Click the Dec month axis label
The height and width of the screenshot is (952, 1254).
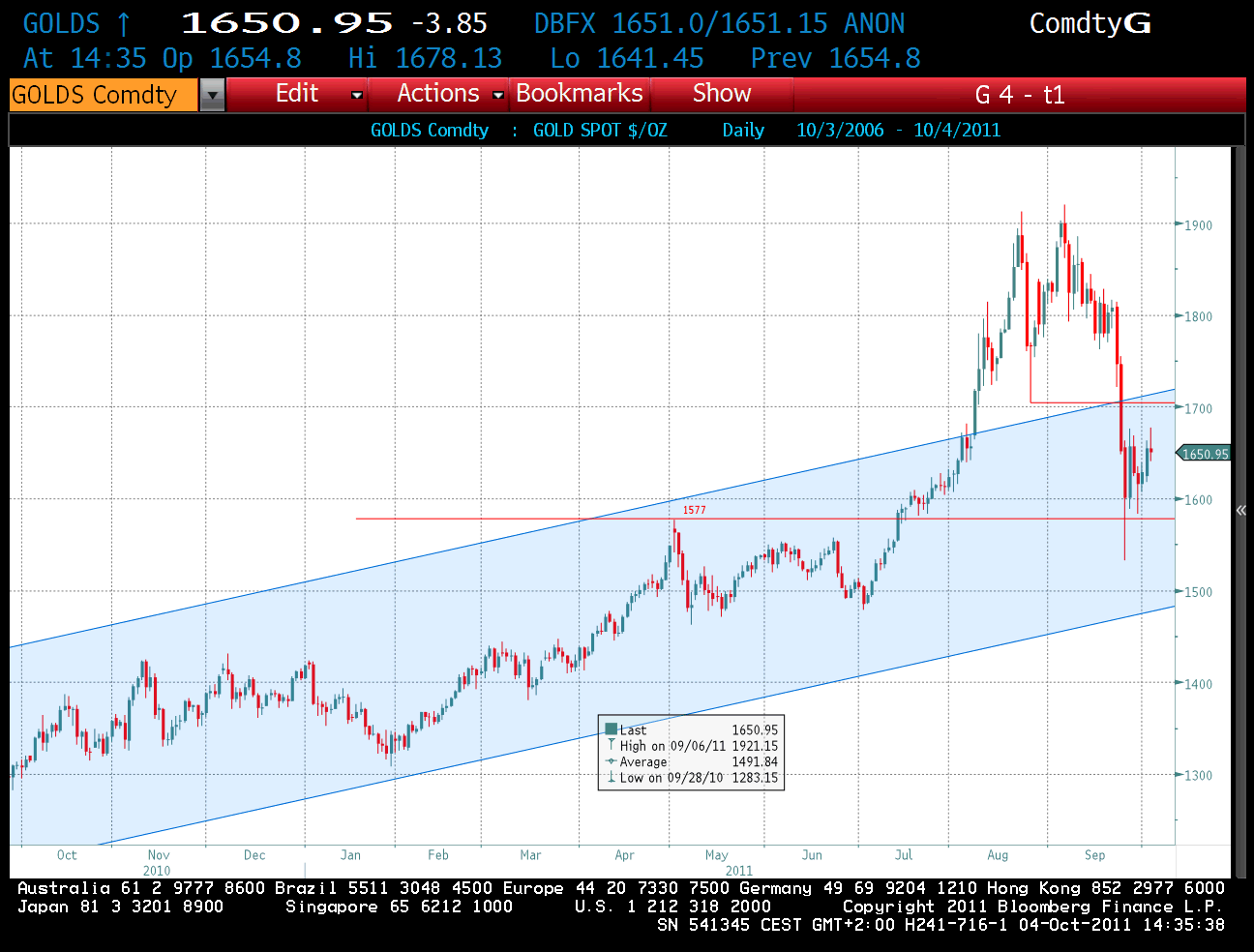tap(254, 855)
